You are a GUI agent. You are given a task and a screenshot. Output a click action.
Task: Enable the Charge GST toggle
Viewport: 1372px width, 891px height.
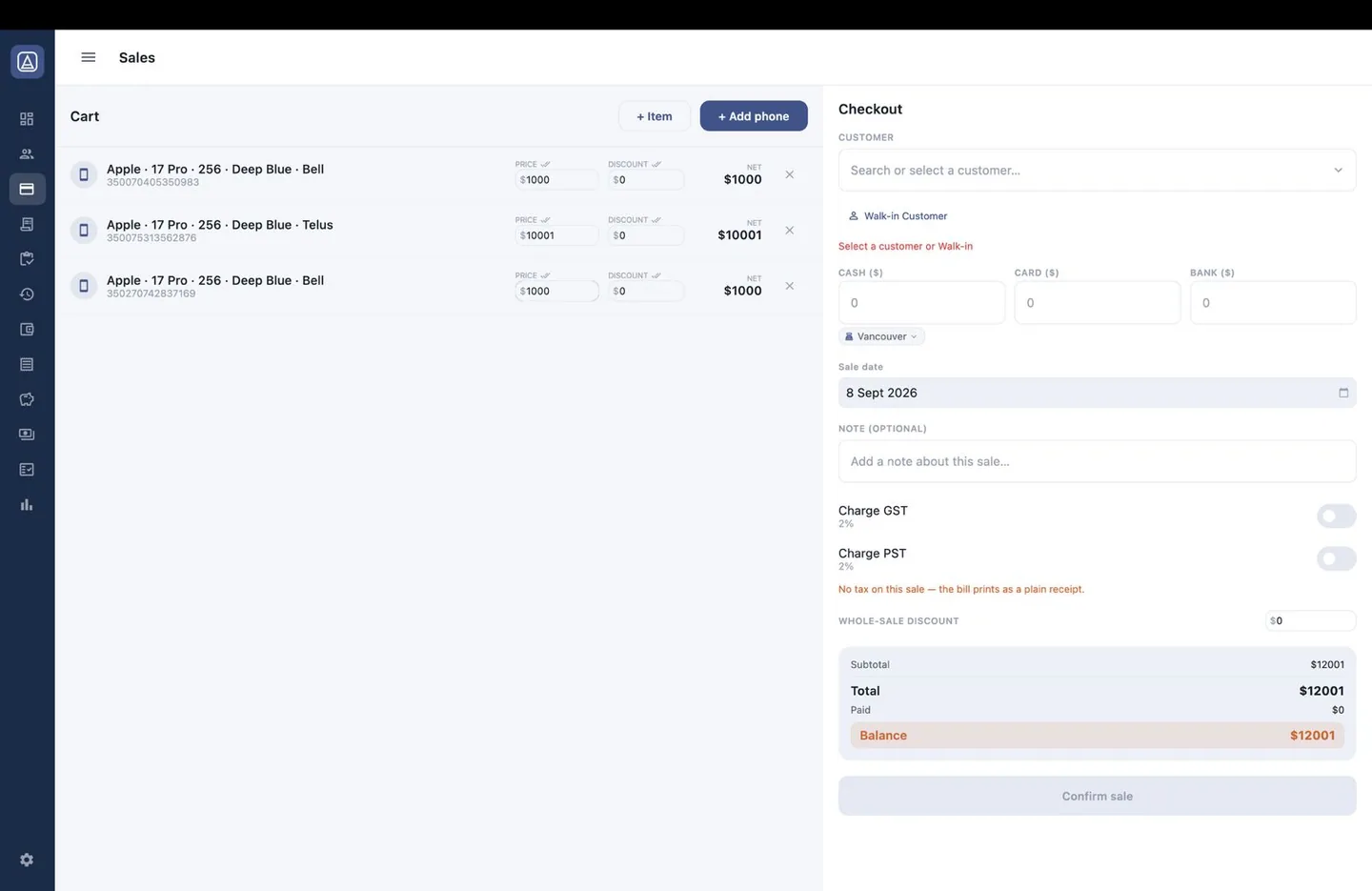pyautogui.click(x=1336, y=516)
